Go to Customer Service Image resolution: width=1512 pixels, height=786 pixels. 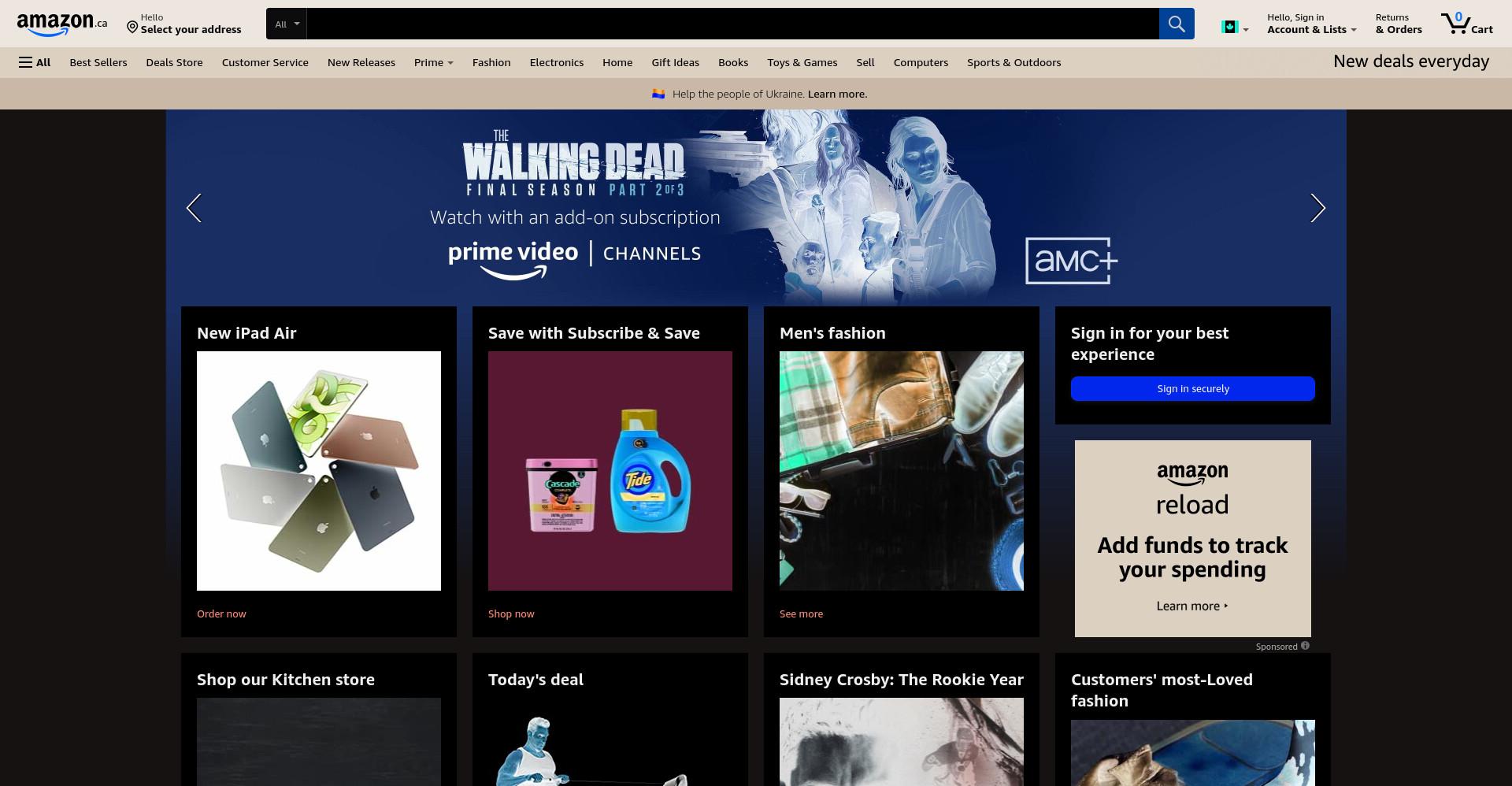(265, 62)
